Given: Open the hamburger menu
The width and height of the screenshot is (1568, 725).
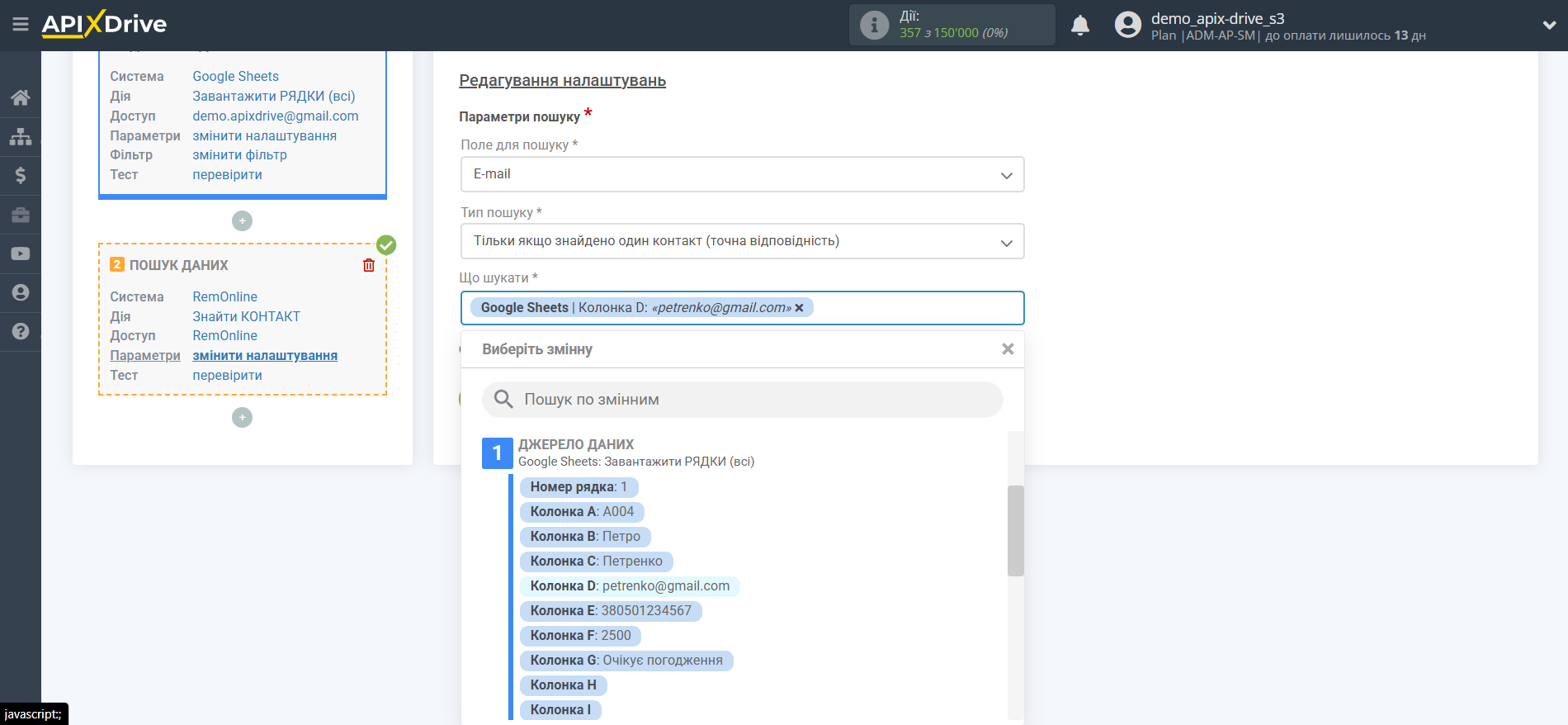Looking at the screenshot, I should [x=21, y=25].
